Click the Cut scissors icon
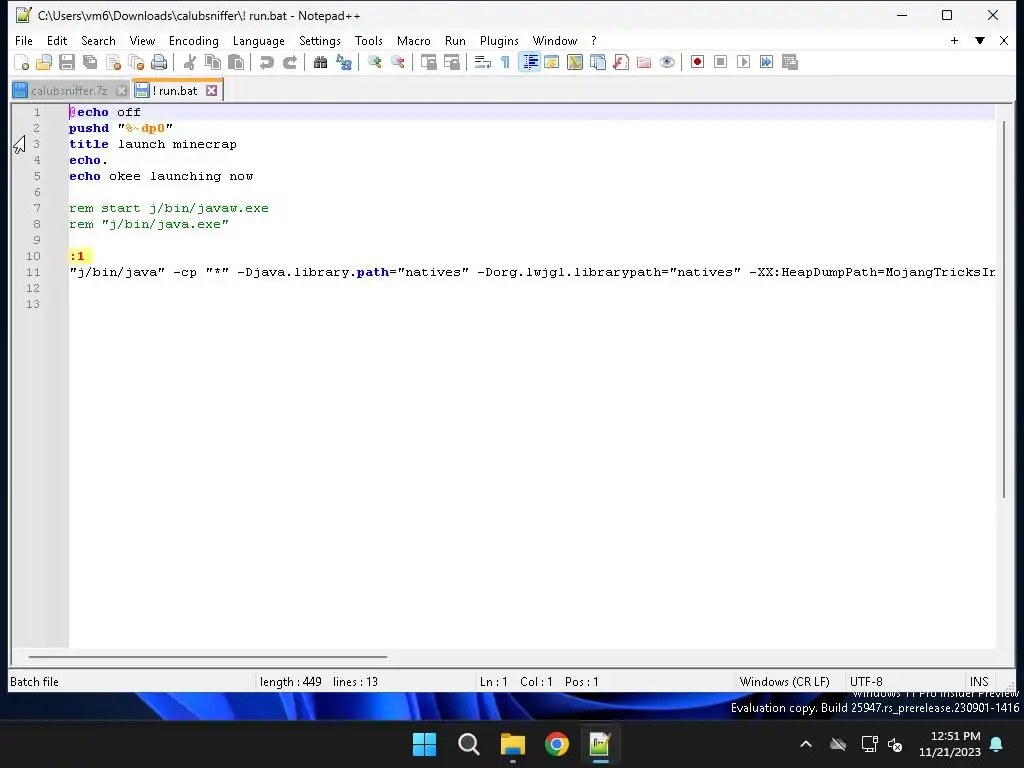Image resolution: width=1024 pixels, height=768 pixels. tap(189, 63)
